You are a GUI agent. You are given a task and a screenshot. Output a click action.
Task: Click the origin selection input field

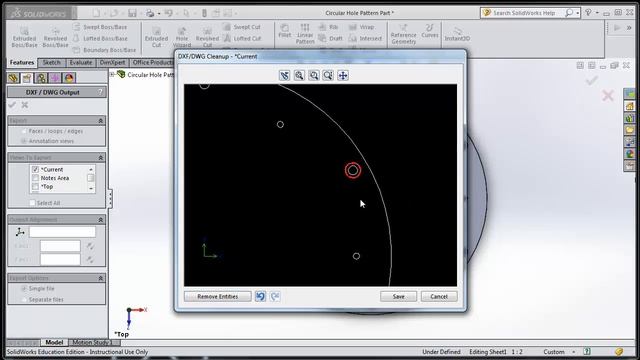pos(62,232)
